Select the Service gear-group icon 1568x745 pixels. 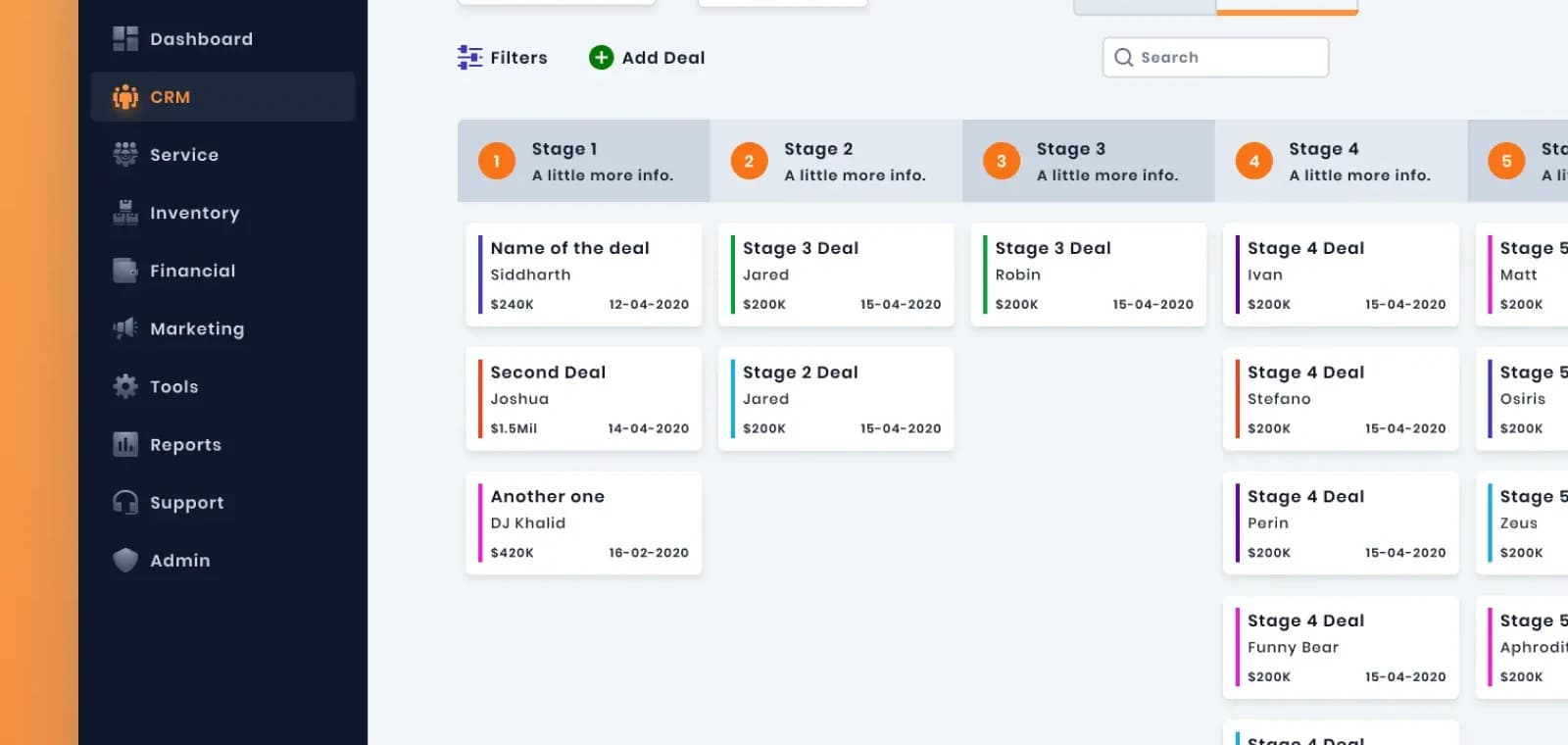tap(125, 155)
